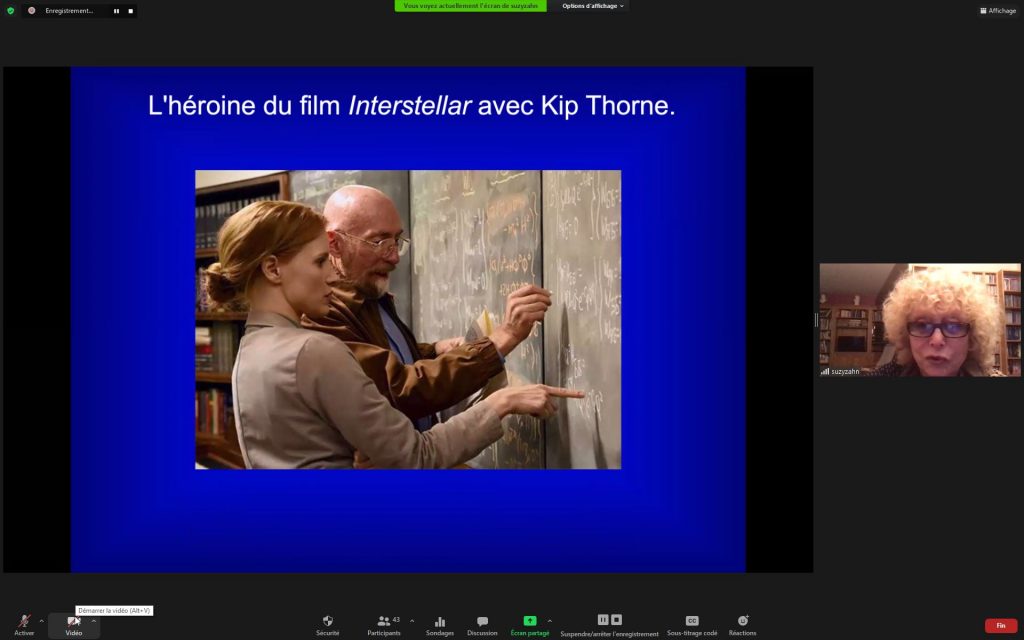Open video options arrow next to Vidéo
Viewport: 1024px width, 640px height.
pos(93,621)
